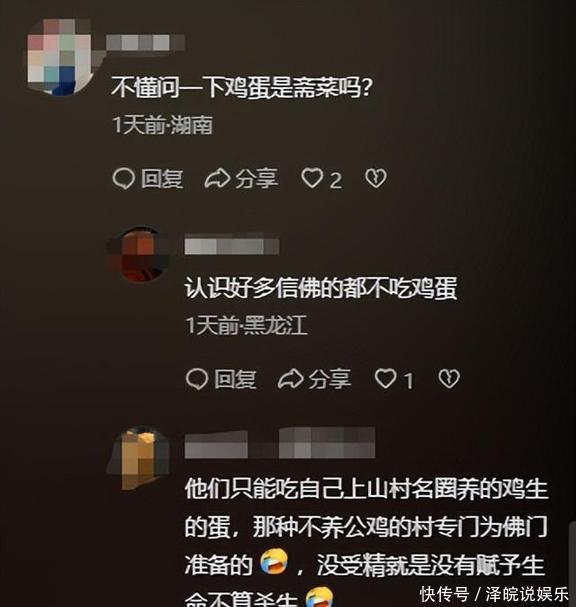Image resolution: width=576 pixels, height=607 pixels.
Task: Click the 快传号 / 泽皖说娱乐 watermark
Action: click(x=494, y=594)
